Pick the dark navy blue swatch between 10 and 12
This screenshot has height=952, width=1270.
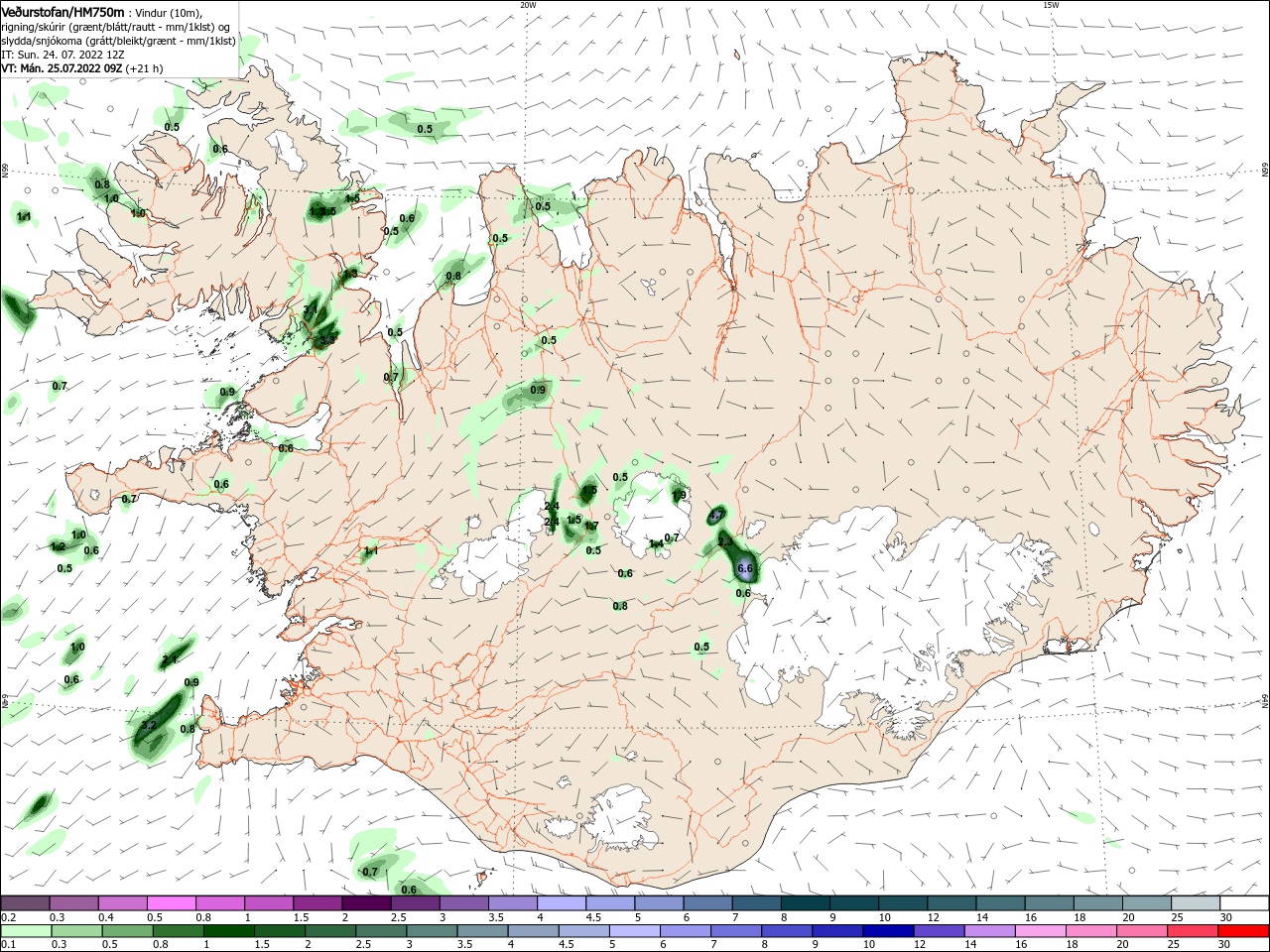pyautogui.click(x=887, y=931)
